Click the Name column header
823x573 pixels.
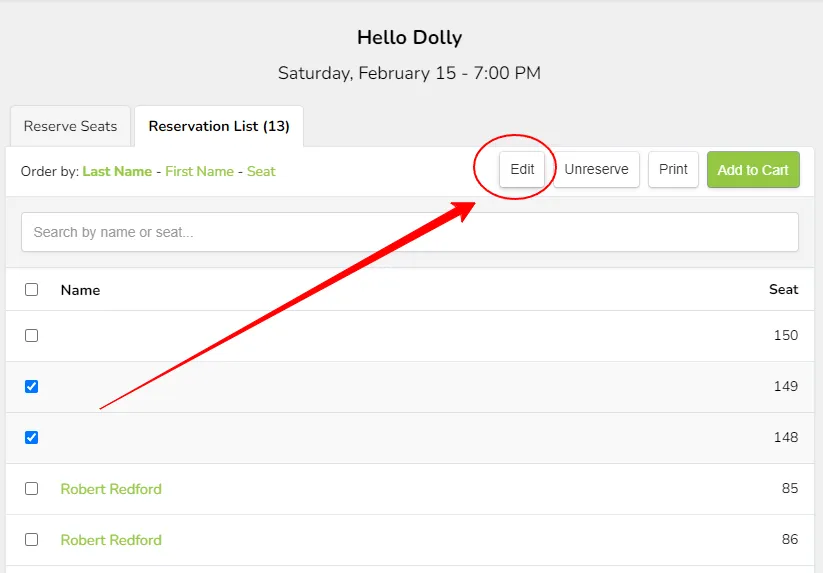click(80, 290)
